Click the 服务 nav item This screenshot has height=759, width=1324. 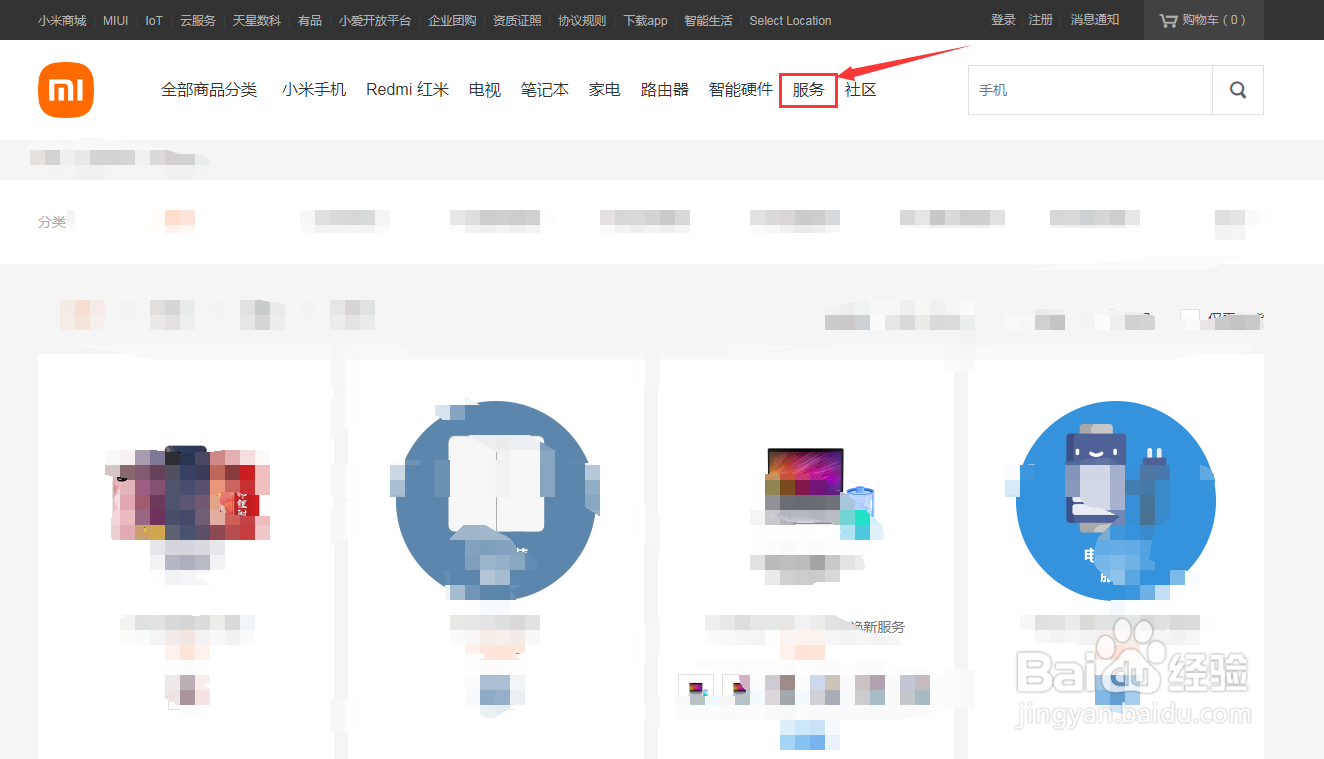(809, 90)
